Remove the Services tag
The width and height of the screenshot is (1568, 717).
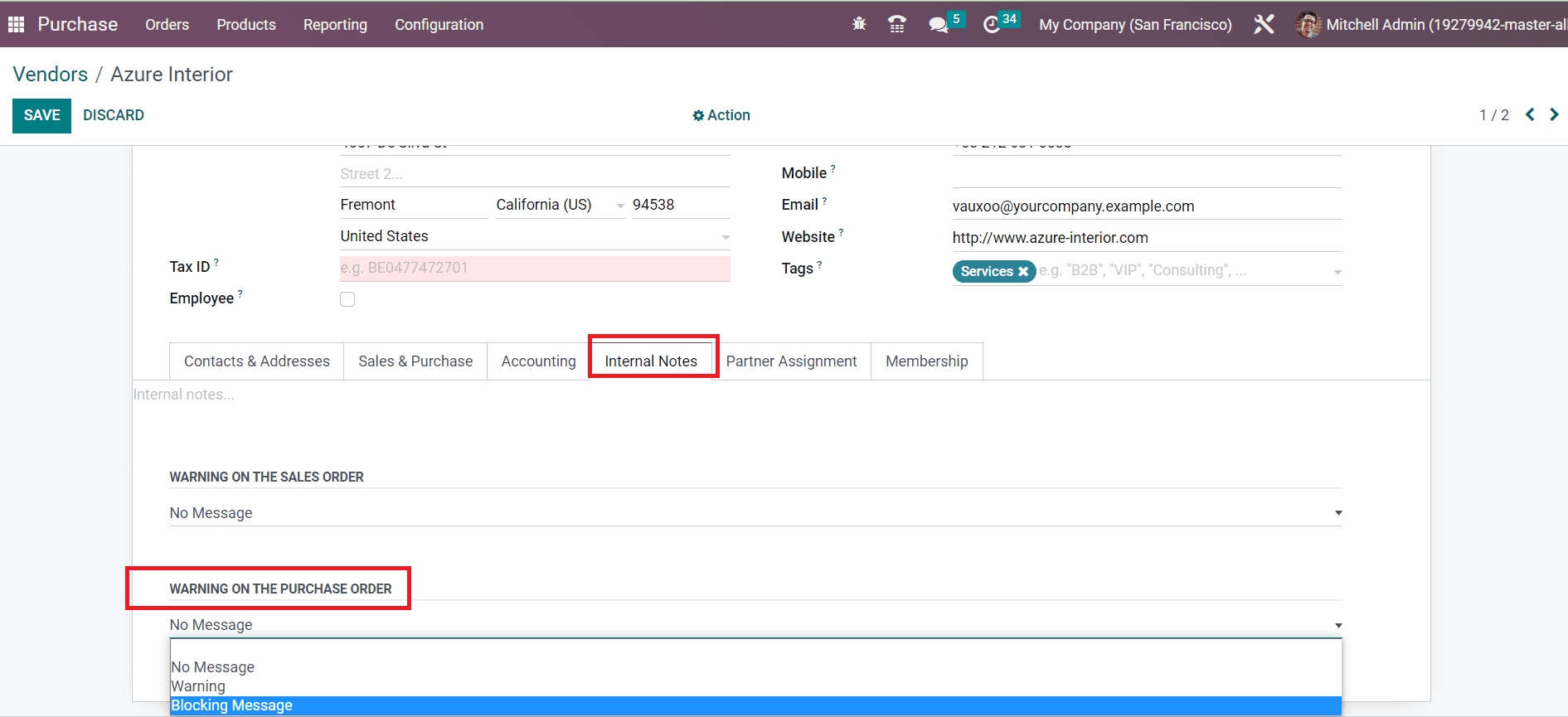point(1023,272)
